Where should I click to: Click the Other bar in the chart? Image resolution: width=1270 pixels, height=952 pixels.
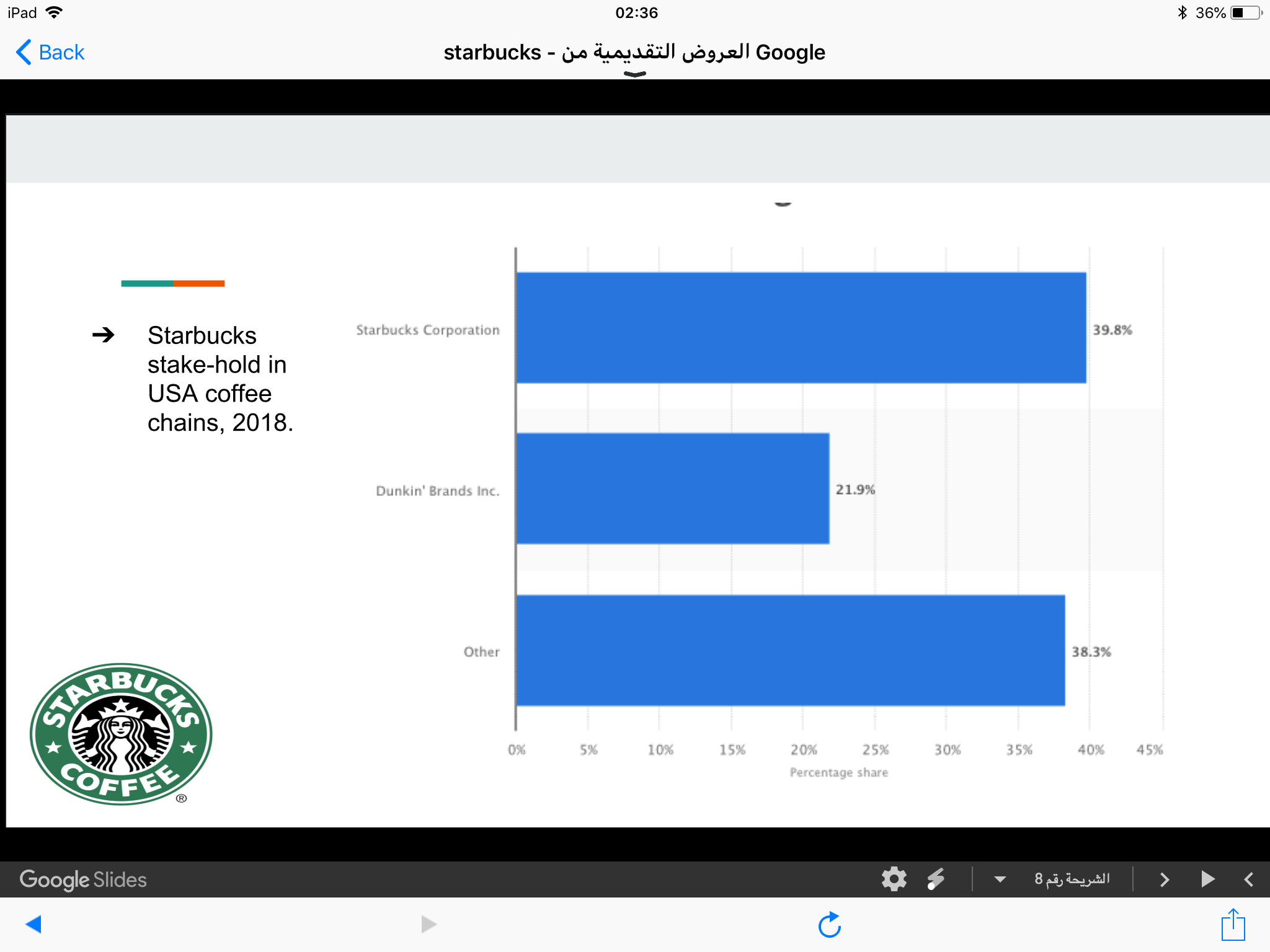791,650
